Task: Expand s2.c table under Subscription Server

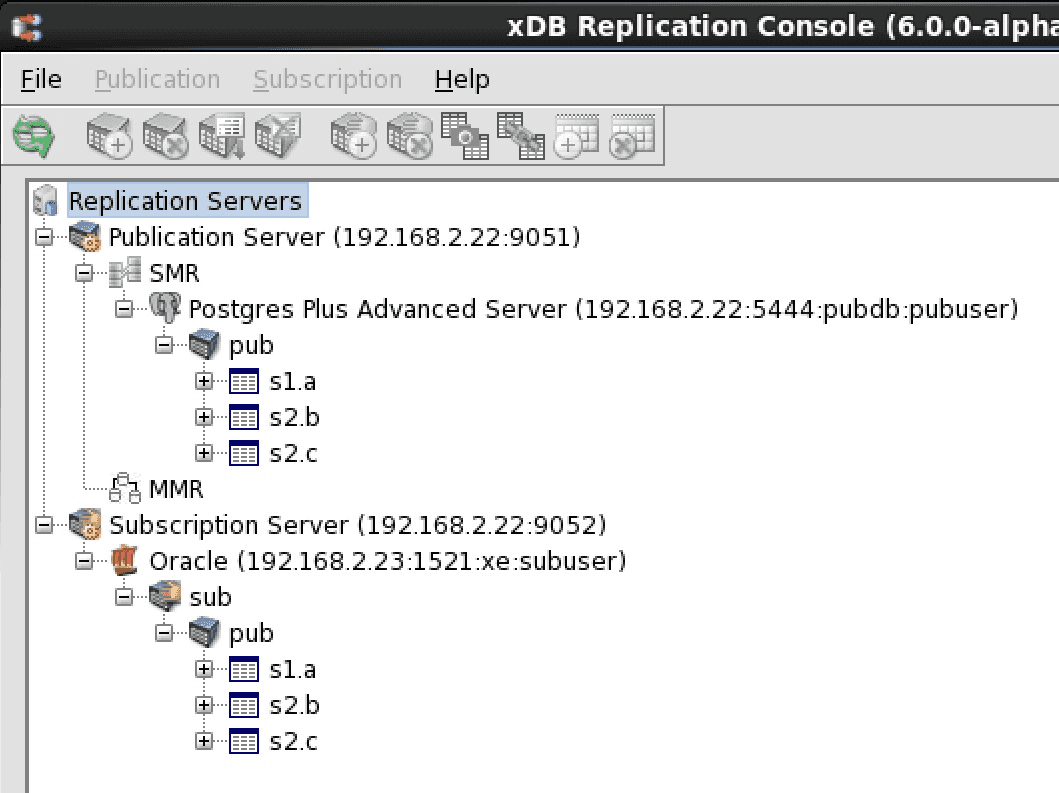Action: point(204,742)
